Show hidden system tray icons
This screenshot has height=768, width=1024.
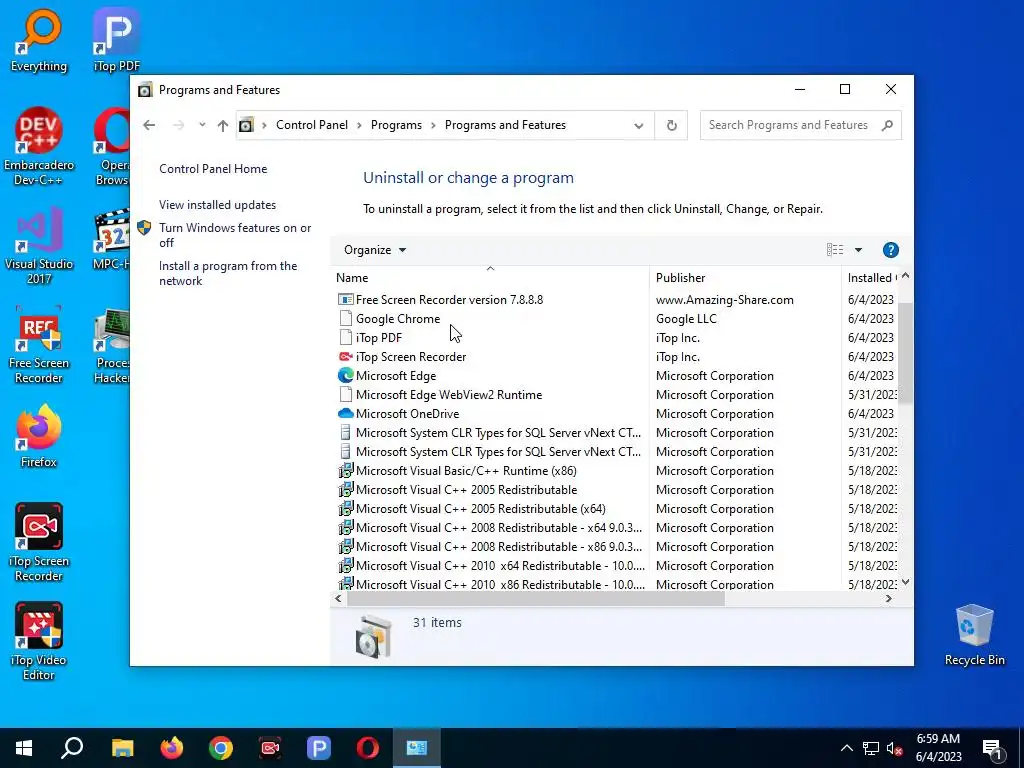pos(846,748)
